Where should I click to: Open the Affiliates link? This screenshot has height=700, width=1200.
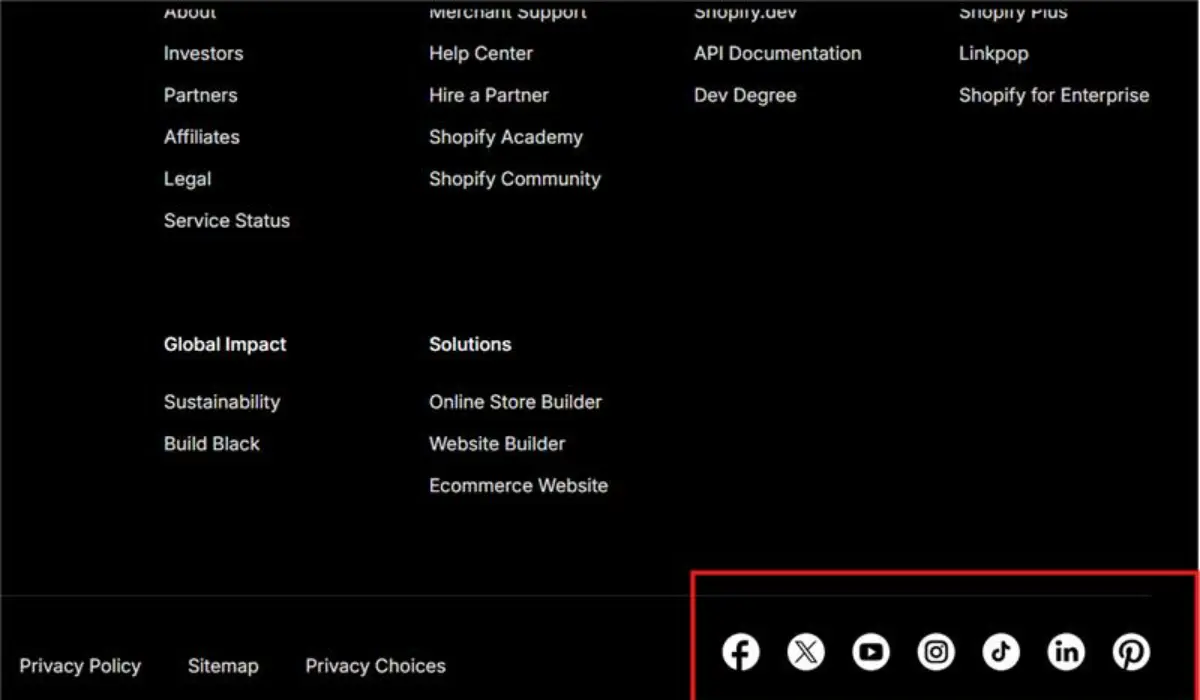point(202,138)
